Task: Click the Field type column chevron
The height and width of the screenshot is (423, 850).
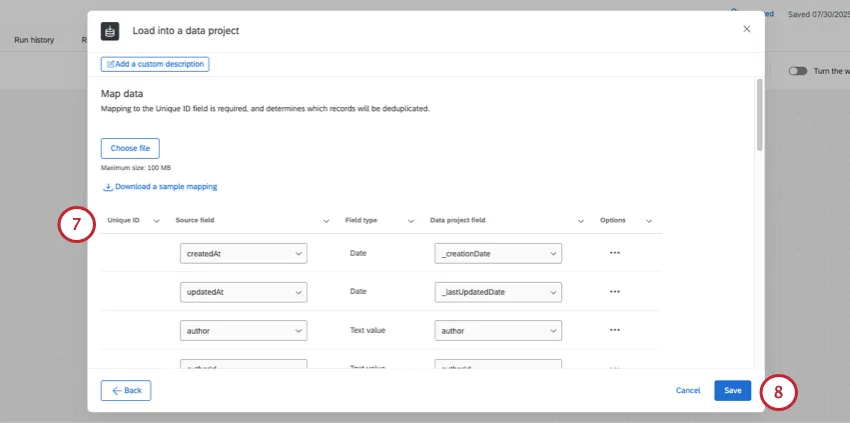Action: pos(410,221)
